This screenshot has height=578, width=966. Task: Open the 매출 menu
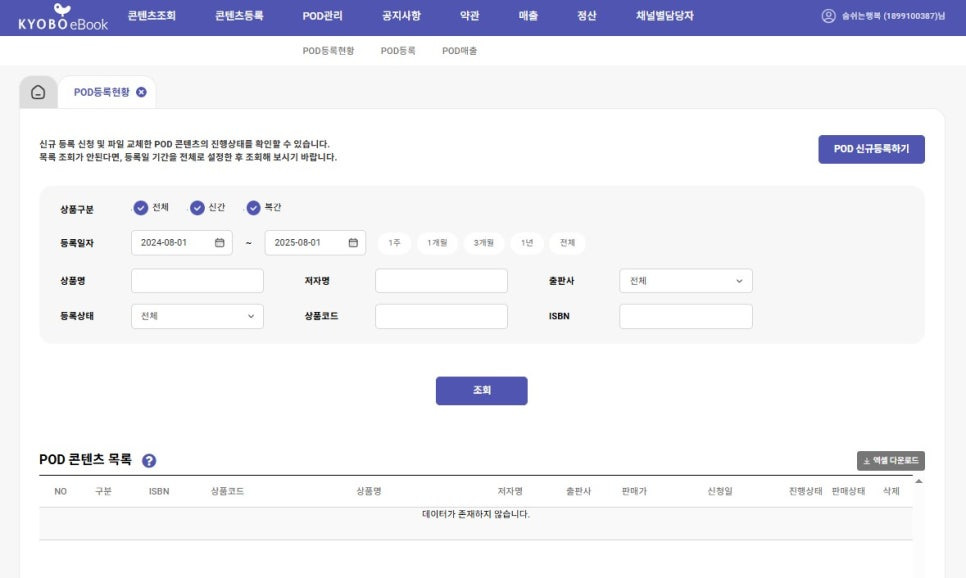[x=528, y=16]
